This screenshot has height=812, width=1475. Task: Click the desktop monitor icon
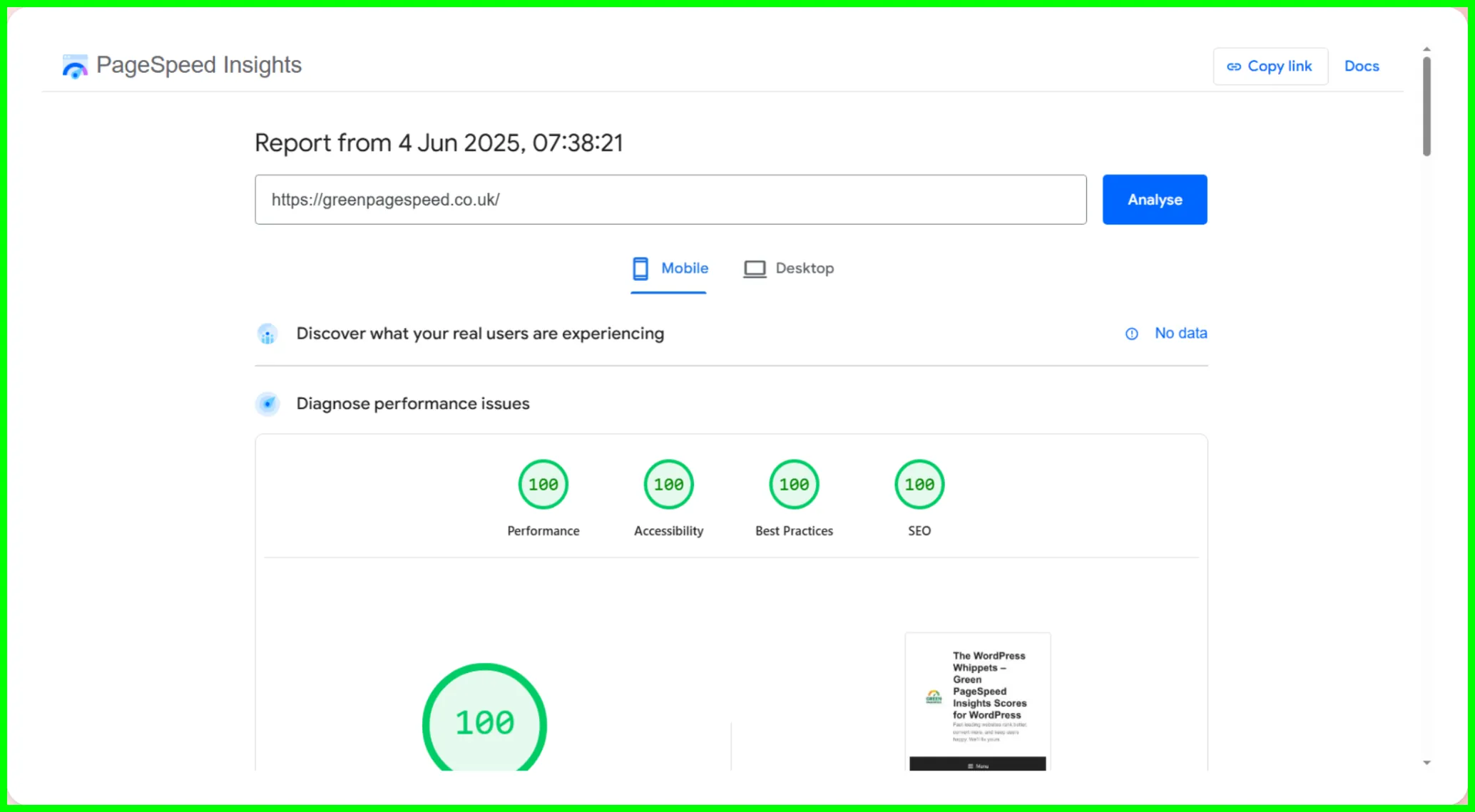(x=754, y=269)
